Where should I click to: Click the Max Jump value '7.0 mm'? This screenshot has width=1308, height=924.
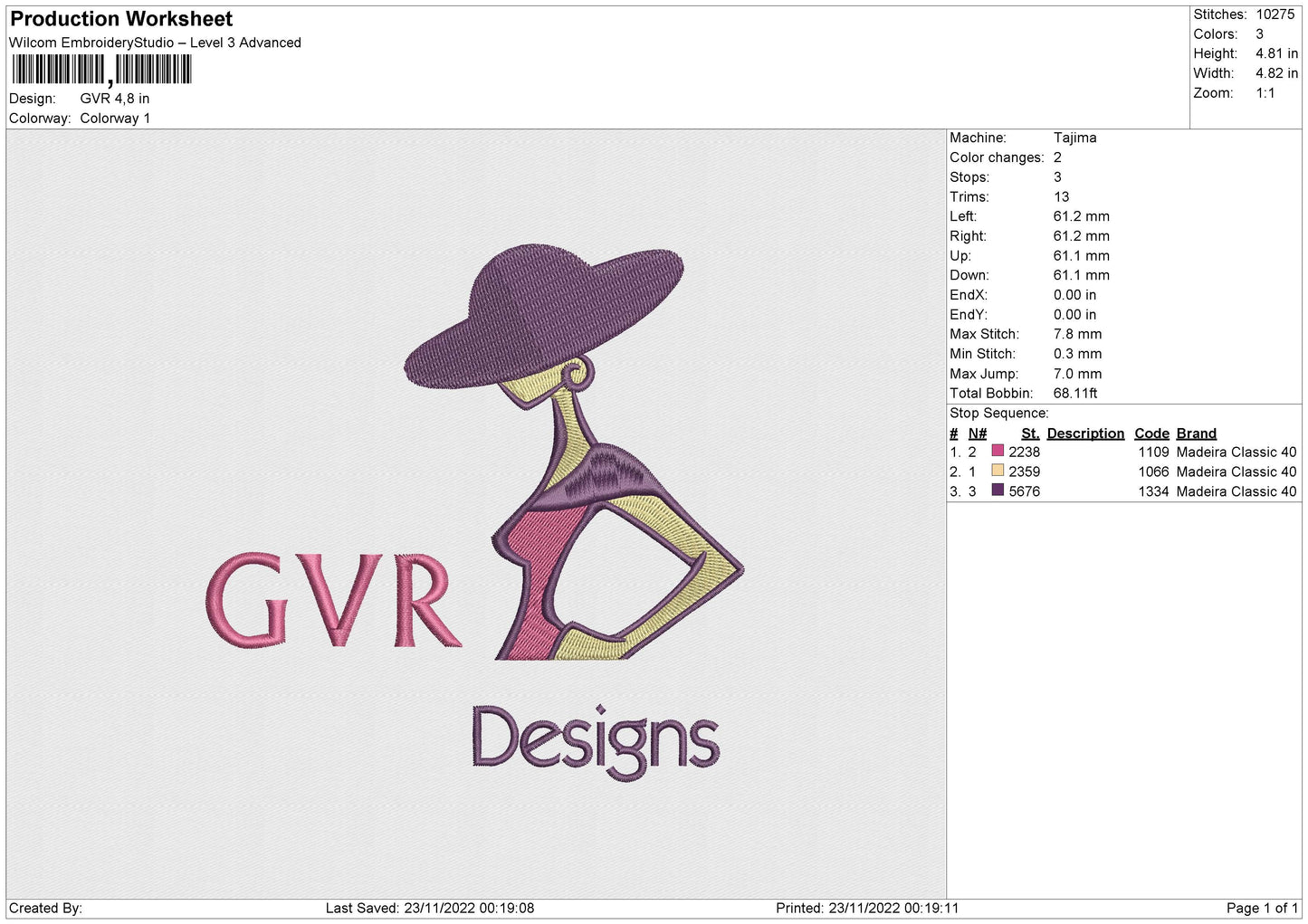coord(1077,374)
